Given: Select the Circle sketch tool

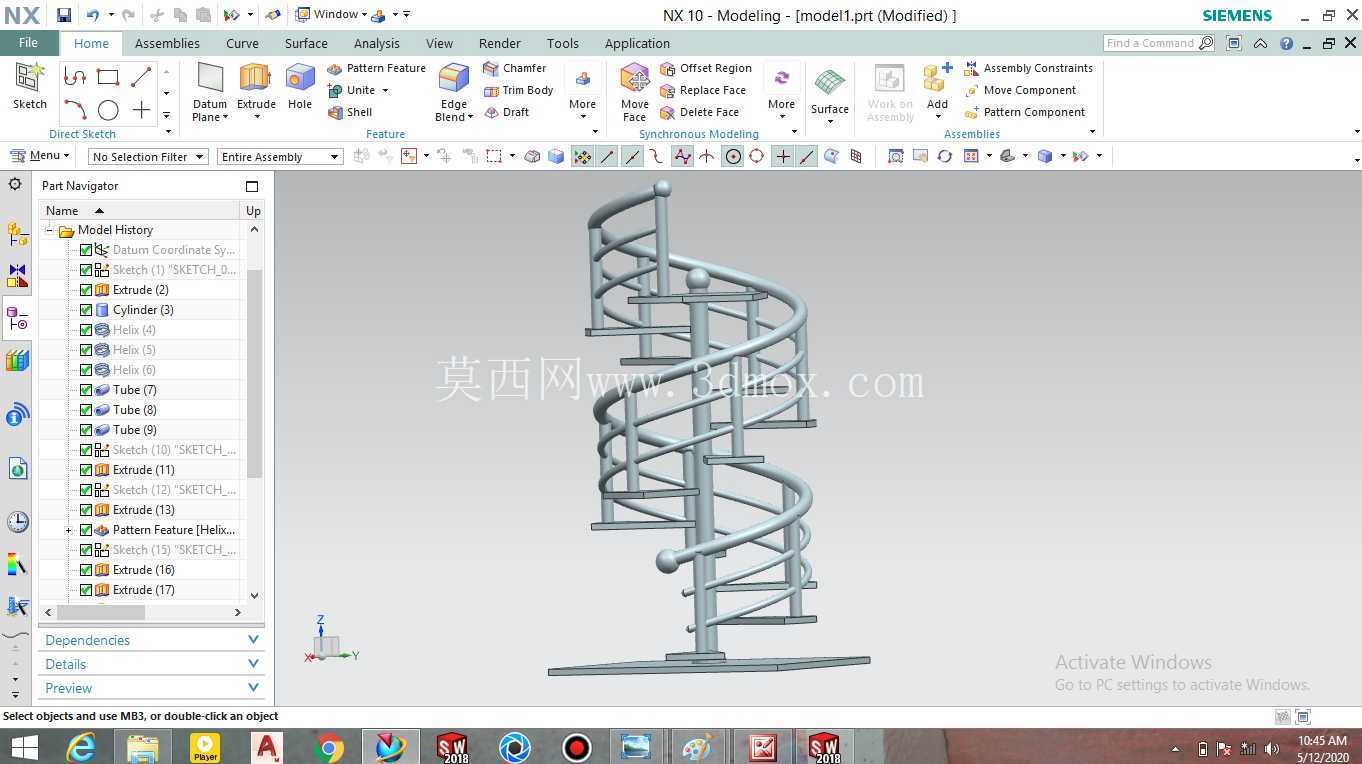Looking at the screenshot, I should [108, 110].
